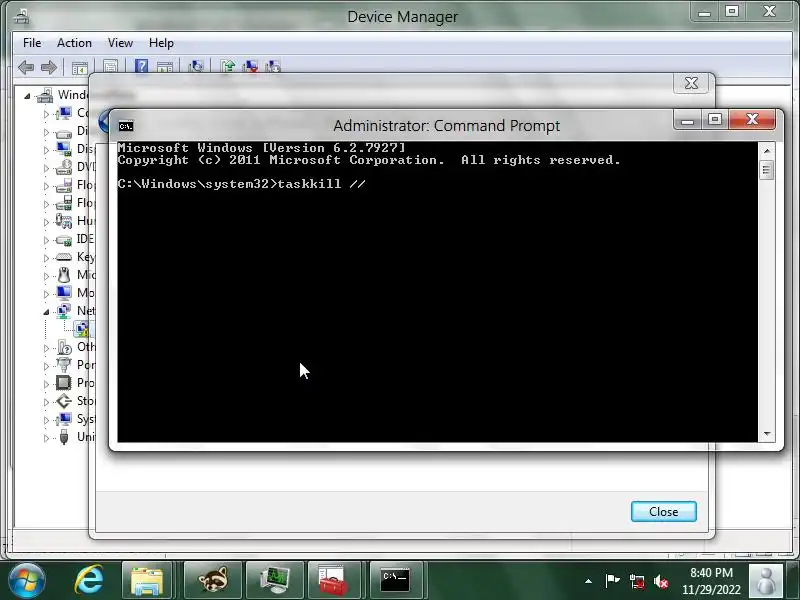
Task: Expand the Universal Serial Bus controllers node
Action: click(x=46, y=438)
